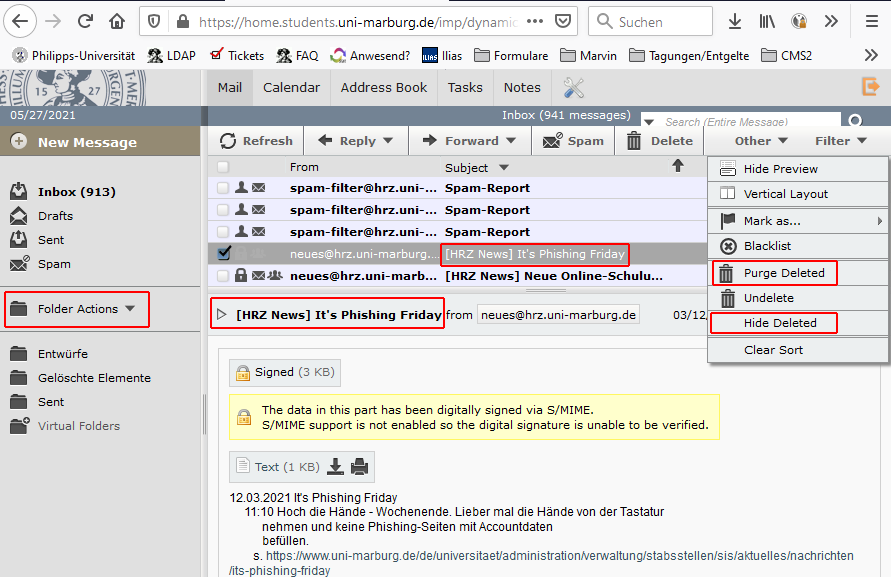The image size is (891, 577).
Task: Open the search options dropdown arrow
Action: [x=649, y=122]
